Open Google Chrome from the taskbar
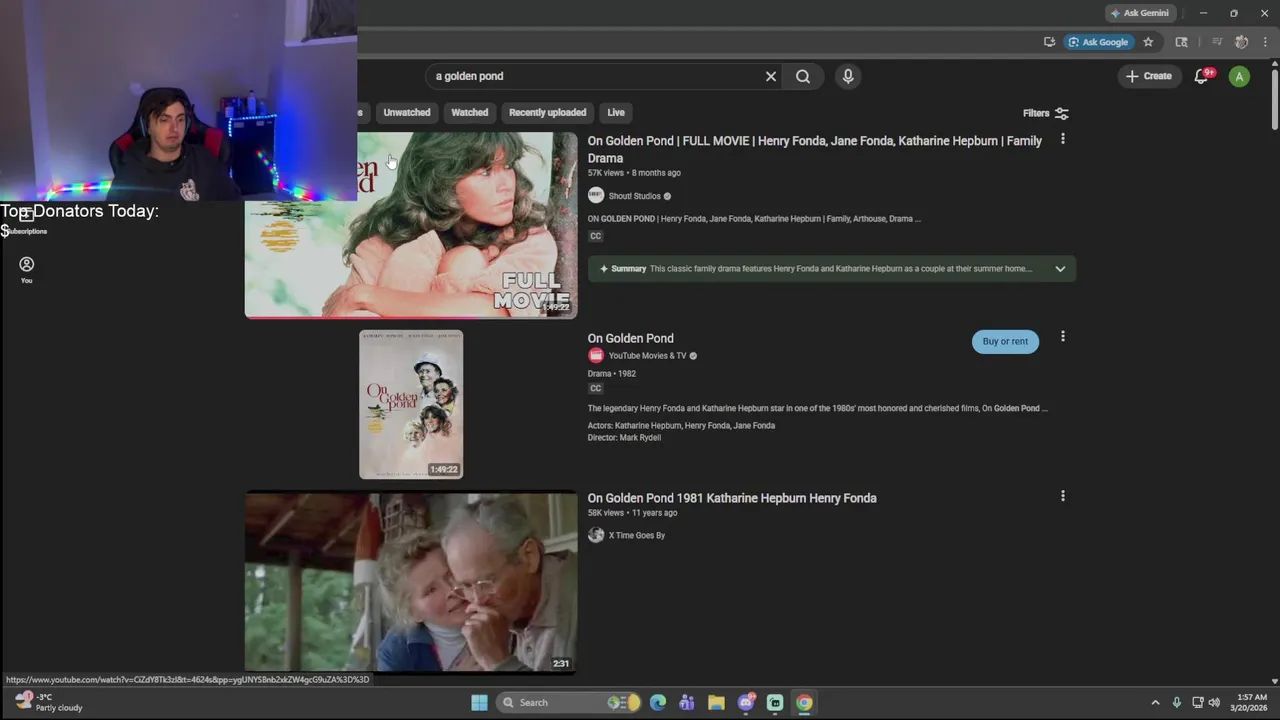 (804, 702)
